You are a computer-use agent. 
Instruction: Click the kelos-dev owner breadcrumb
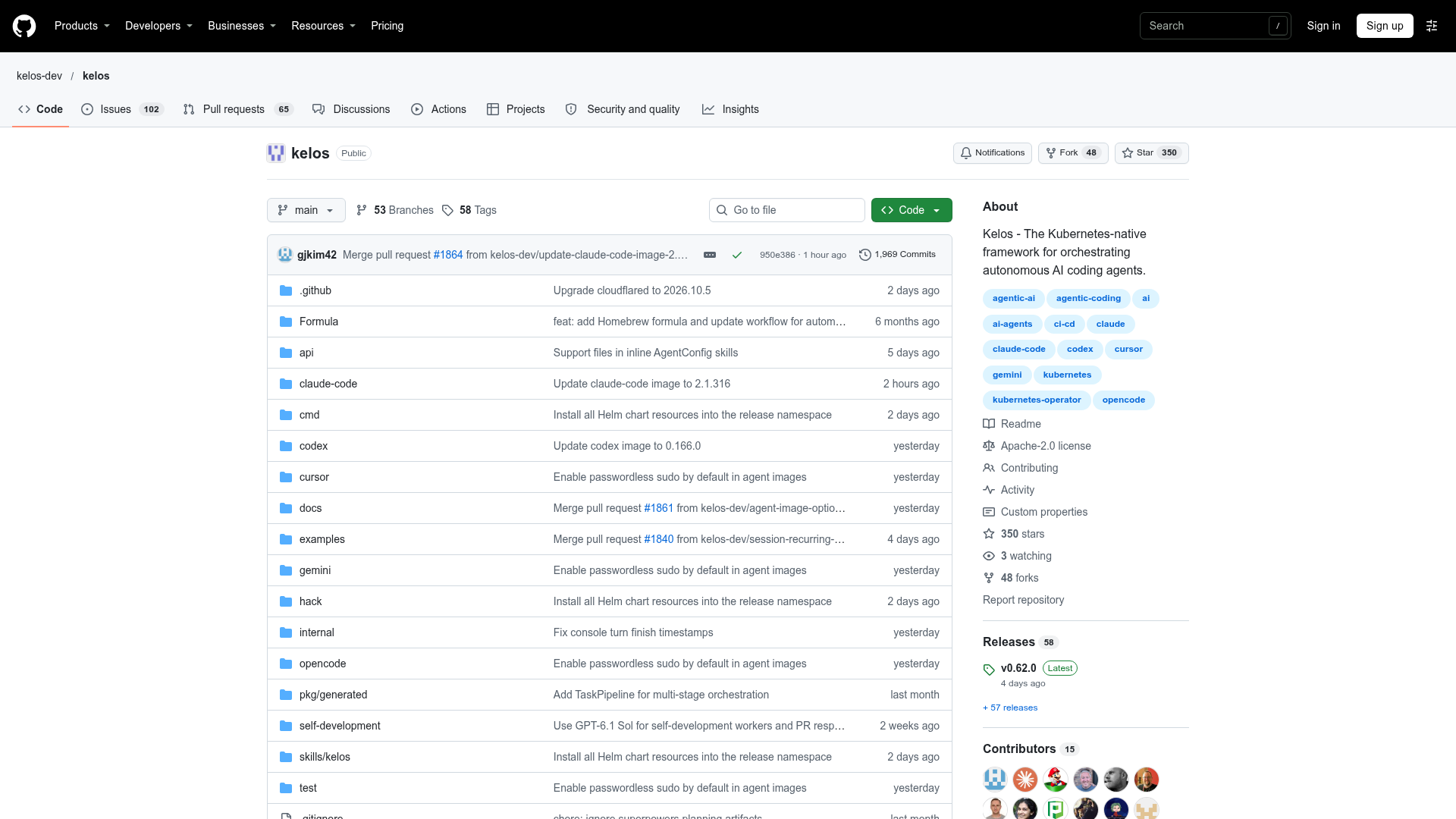pos(39,76)
